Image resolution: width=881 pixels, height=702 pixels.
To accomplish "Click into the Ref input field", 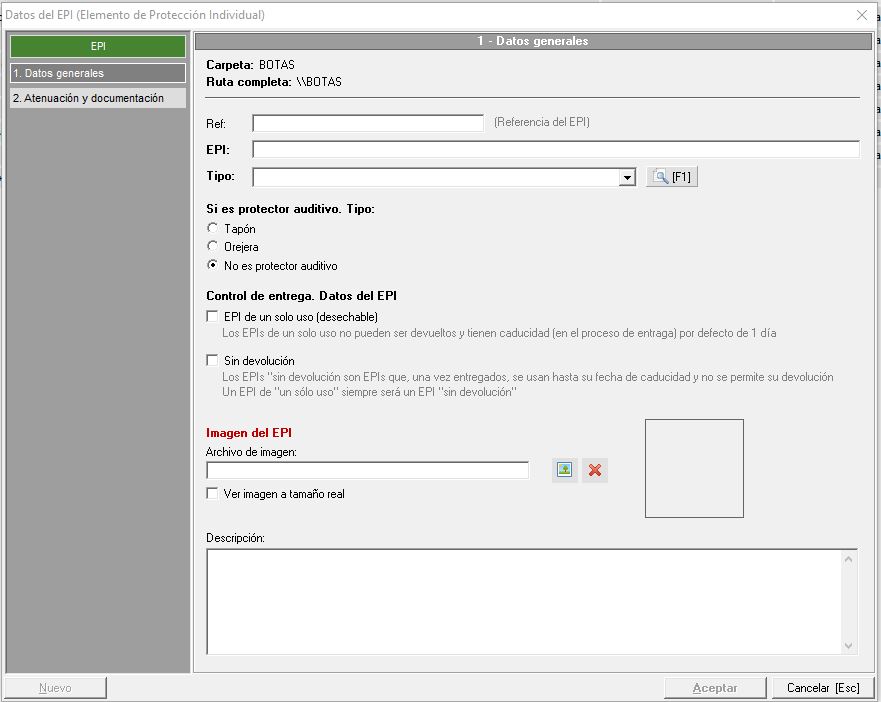I will click(x=368, y=123).
